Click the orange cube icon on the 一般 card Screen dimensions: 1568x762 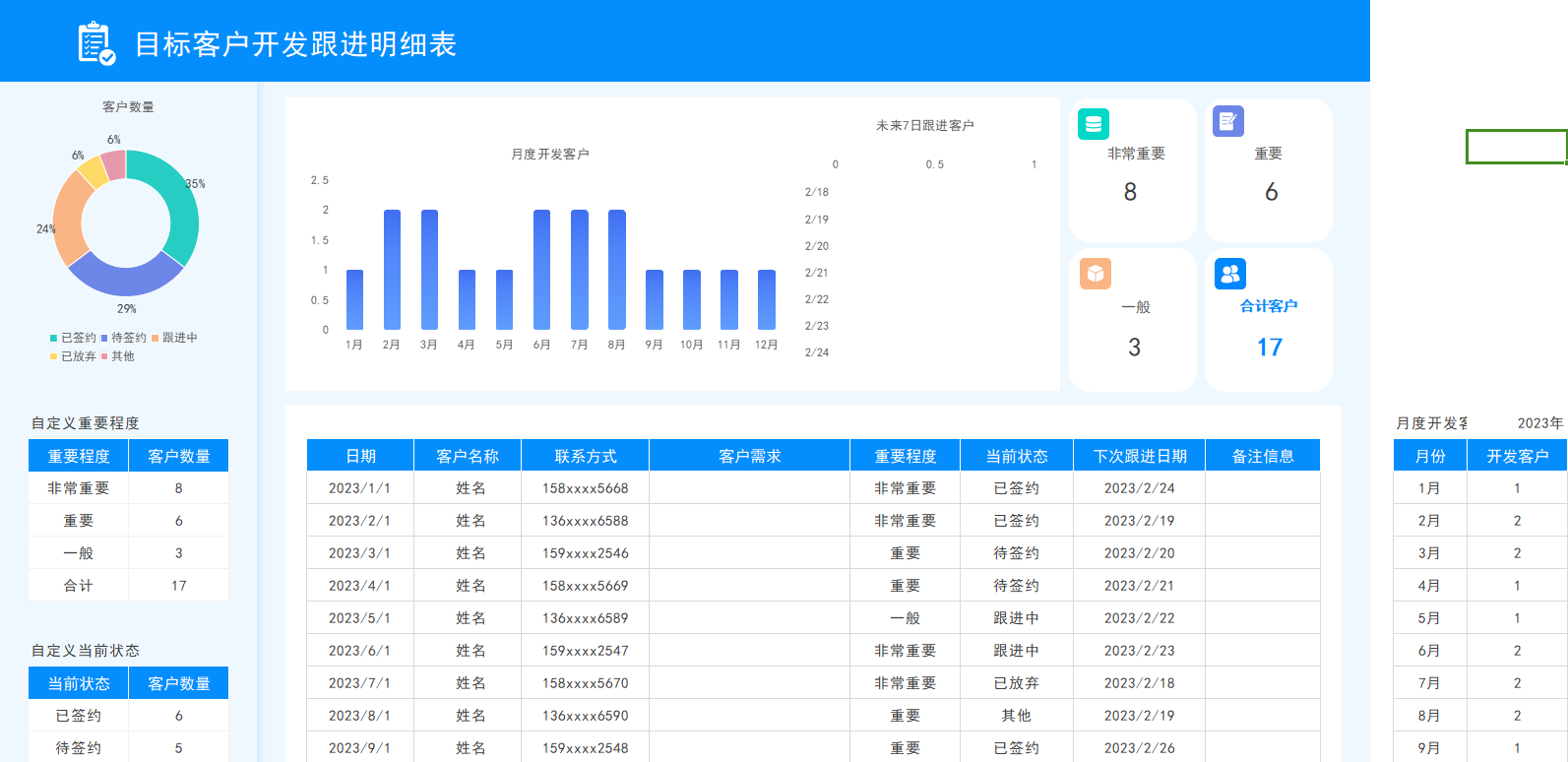point(1096,274)
